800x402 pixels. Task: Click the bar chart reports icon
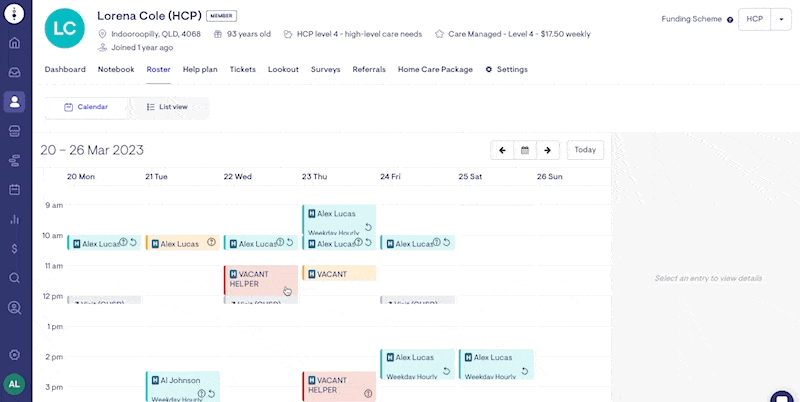coord(14,219)
